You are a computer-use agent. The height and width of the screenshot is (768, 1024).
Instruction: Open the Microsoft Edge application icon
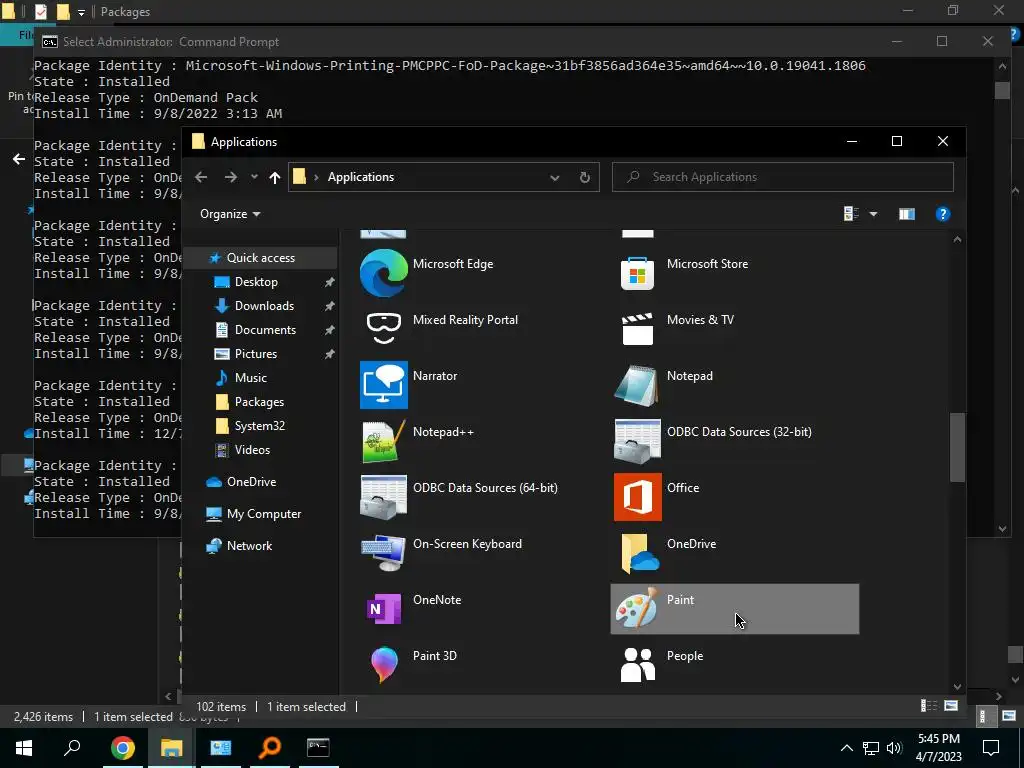tap(383, 273)
